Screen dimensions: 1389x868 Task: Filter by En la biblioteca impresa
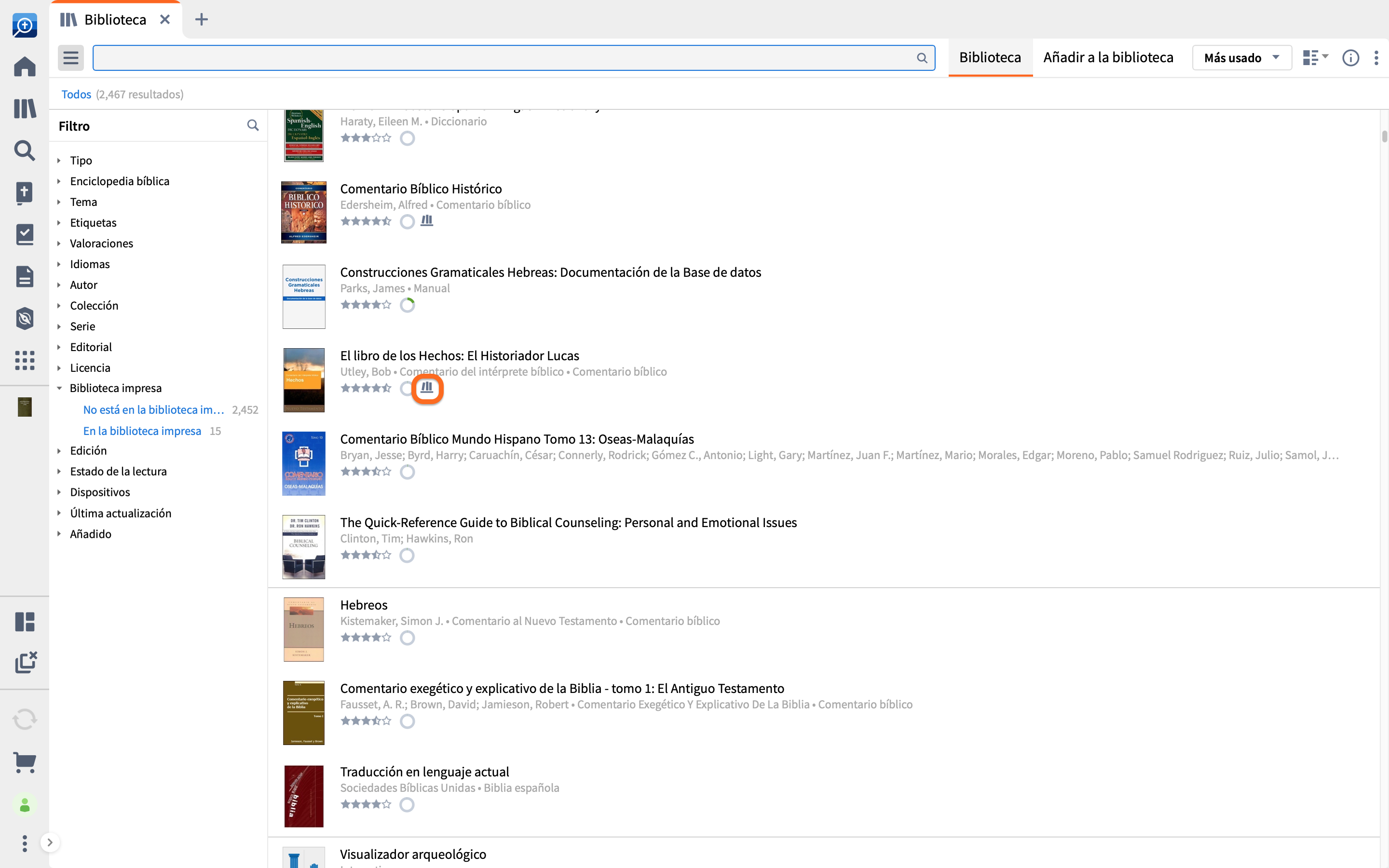click(142, 431)
